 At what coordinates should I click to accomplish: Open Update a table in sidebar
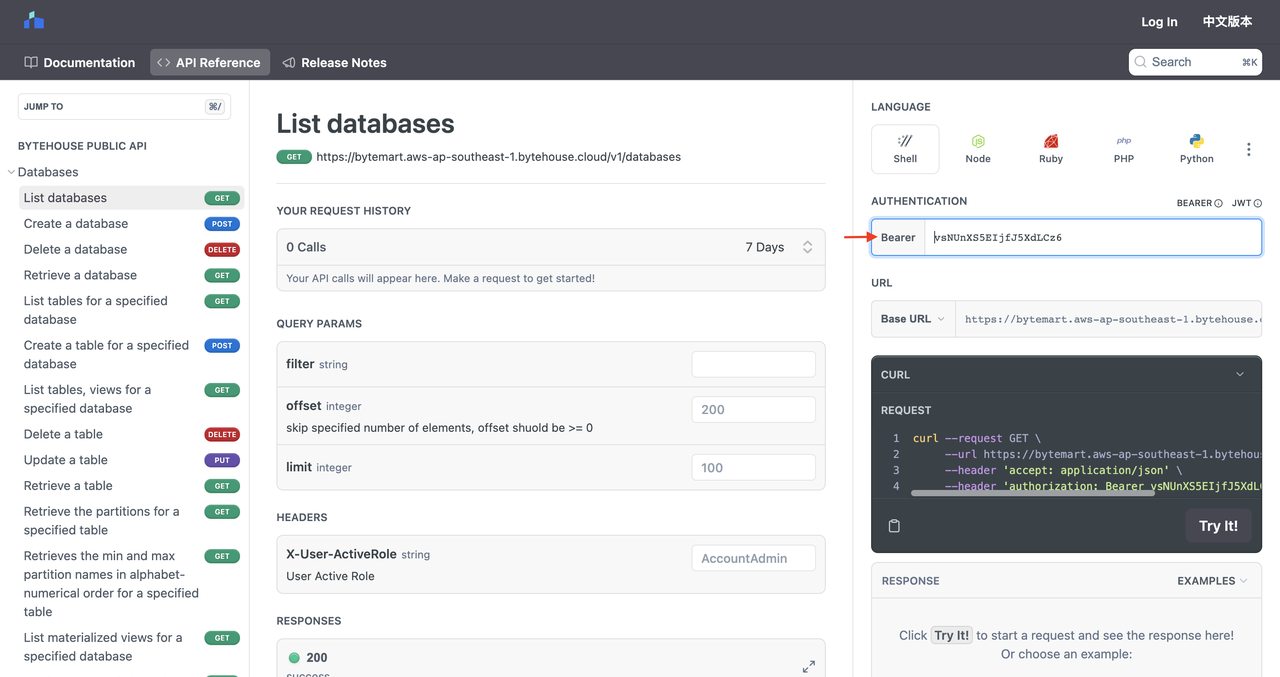(x=130, y=460)
